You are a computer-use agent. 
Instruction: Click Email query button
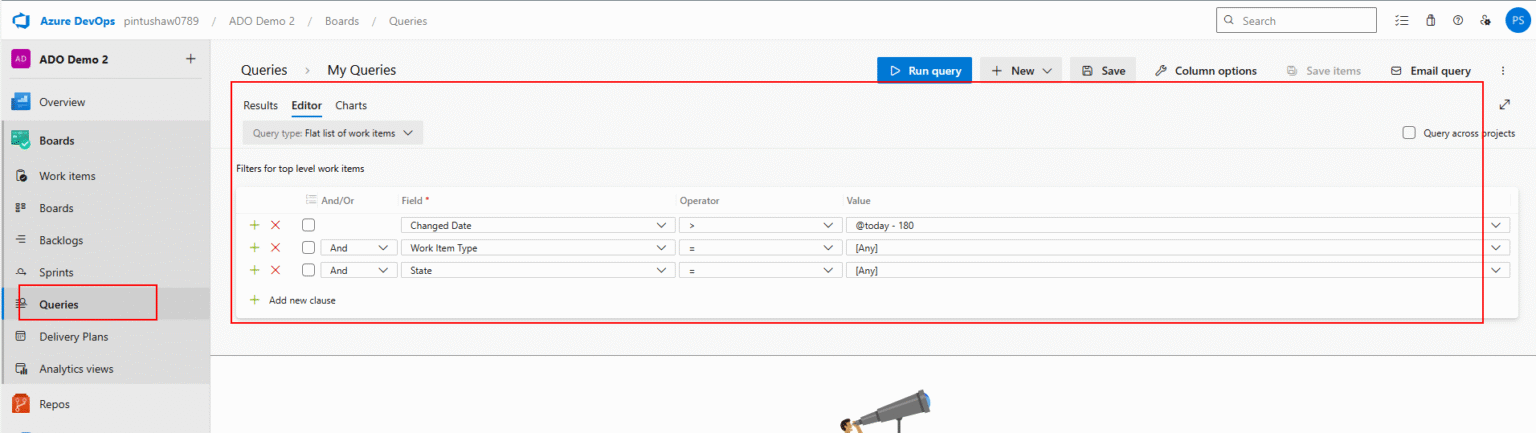tap(1431, 71)
